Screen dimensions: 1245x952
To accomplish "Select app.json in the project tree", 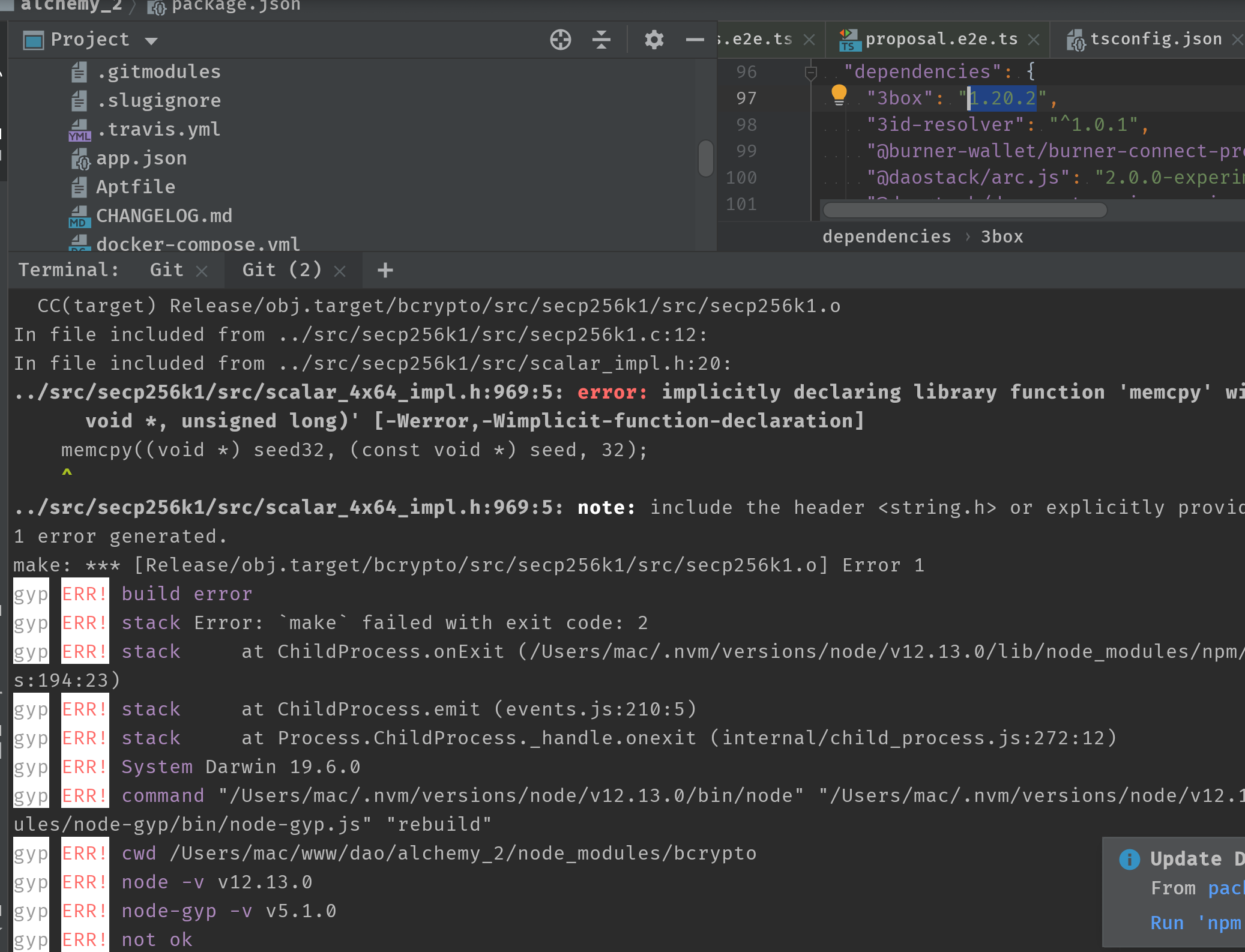I will (x=141, y=158).
